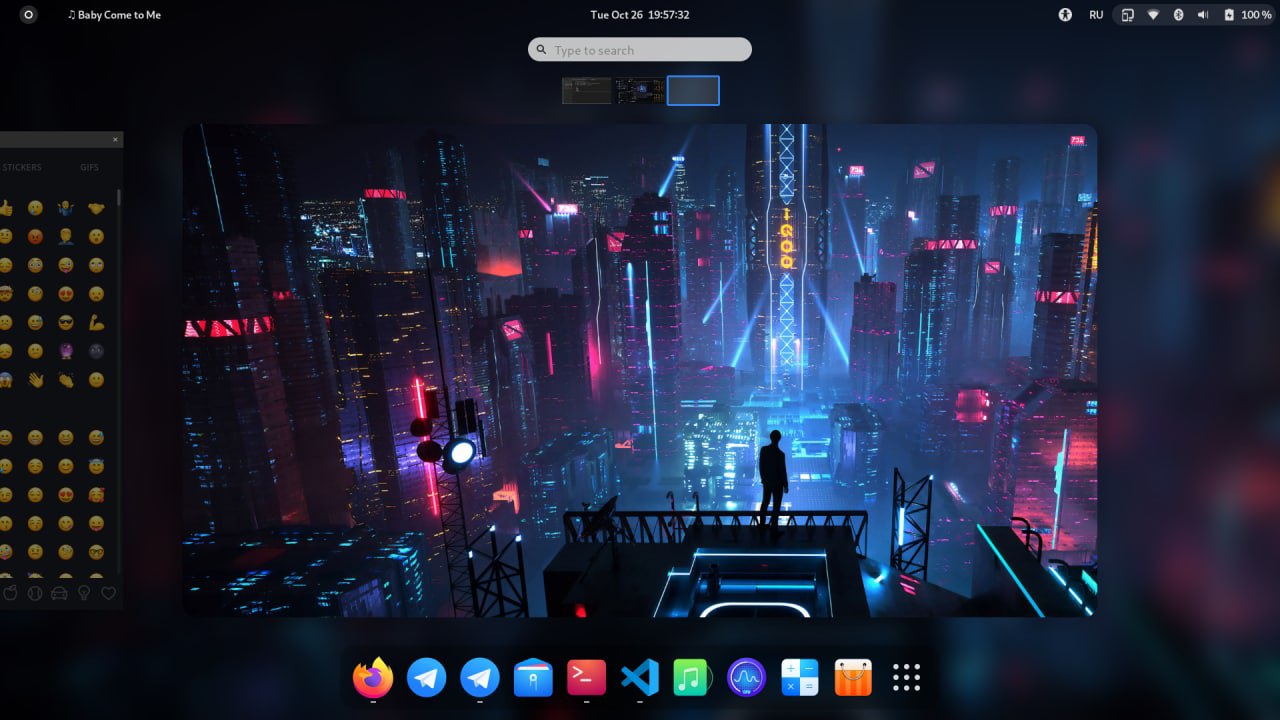Click the Bluetooth status icon
Screen dimensions: 1280x720
(1178, 15)
